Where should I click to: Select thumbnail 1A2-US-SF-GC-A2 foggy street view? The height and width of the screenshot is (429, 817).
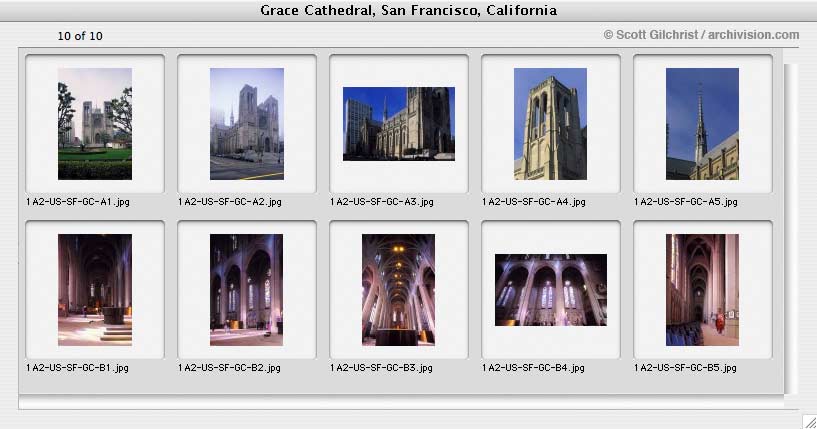point(247,124)
